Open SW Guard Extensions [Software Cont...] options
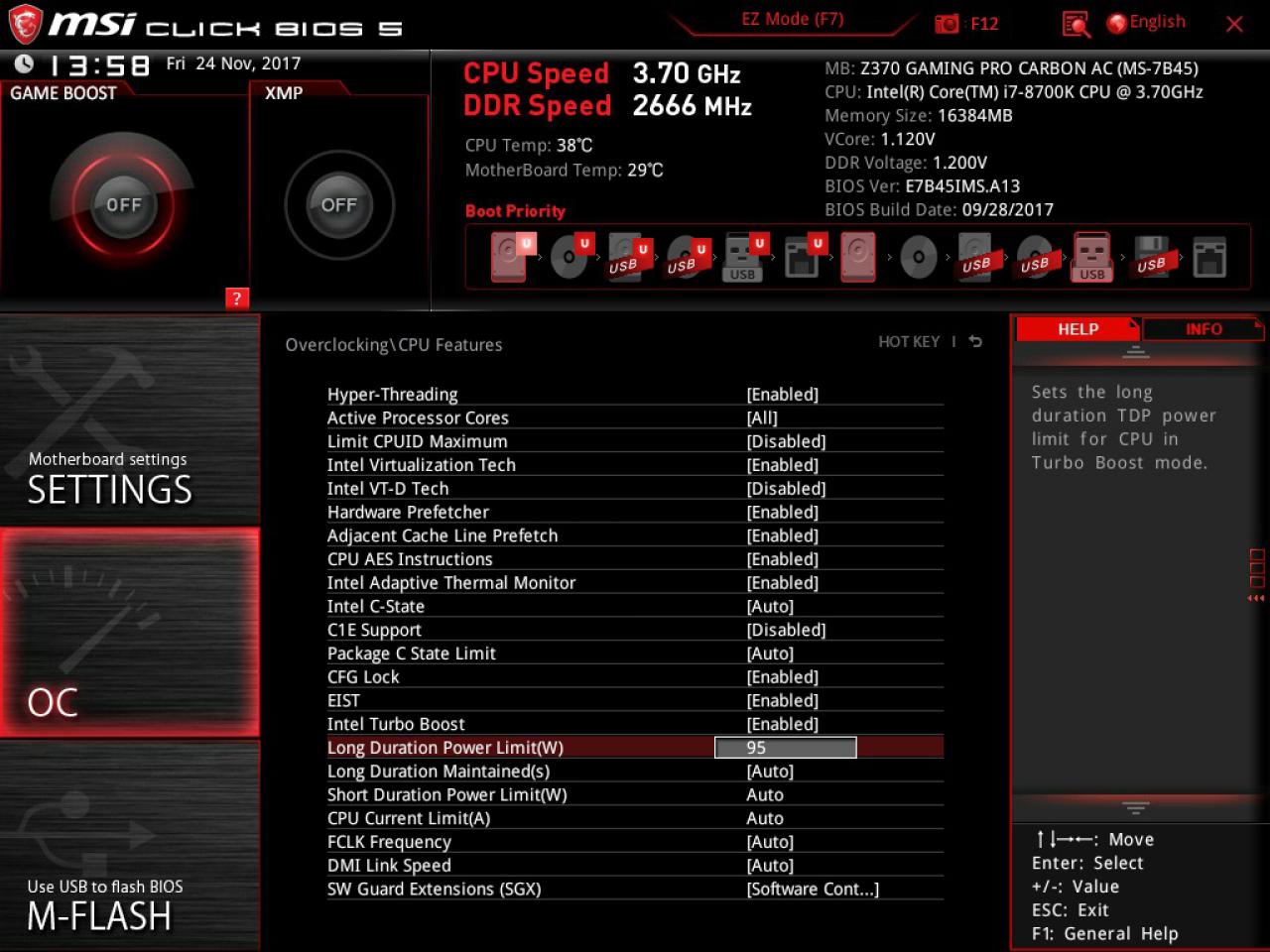 [x=813, y=890]
